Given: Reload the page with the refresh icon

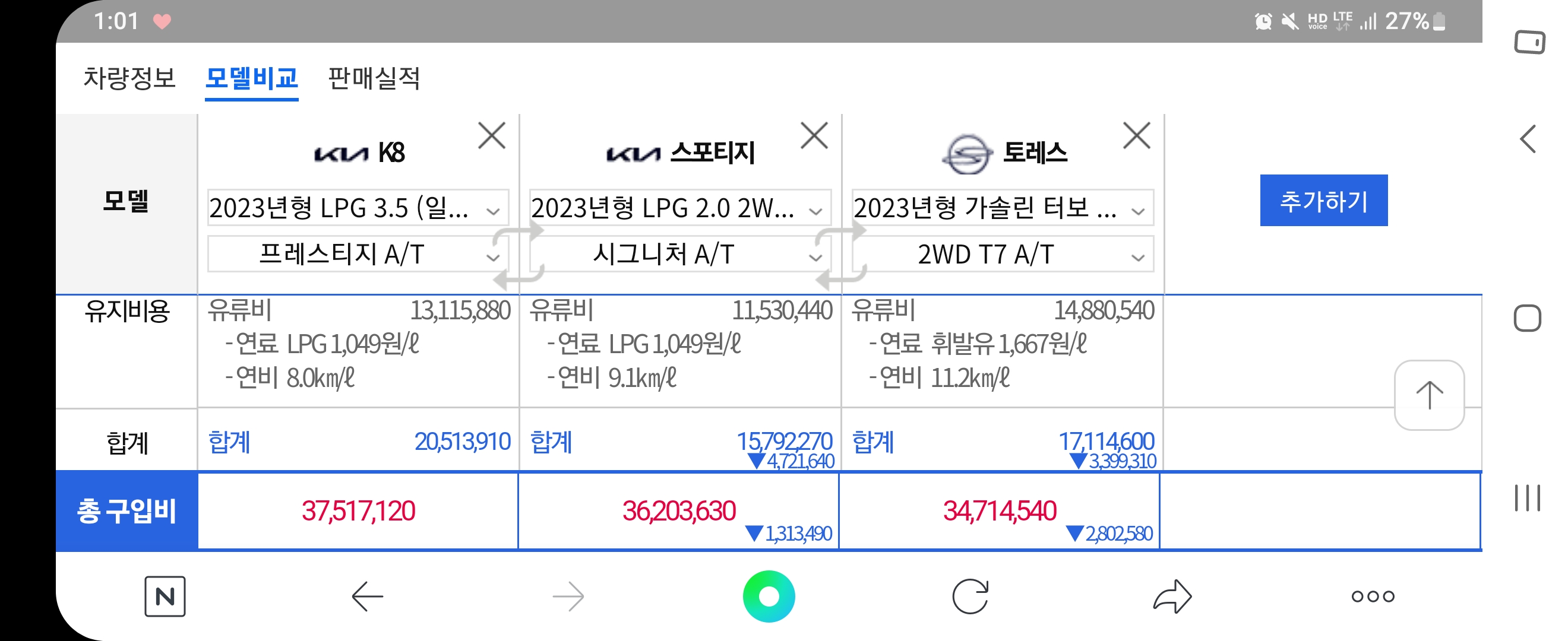Looking at the screenshot, I should (x=970, y=596).
